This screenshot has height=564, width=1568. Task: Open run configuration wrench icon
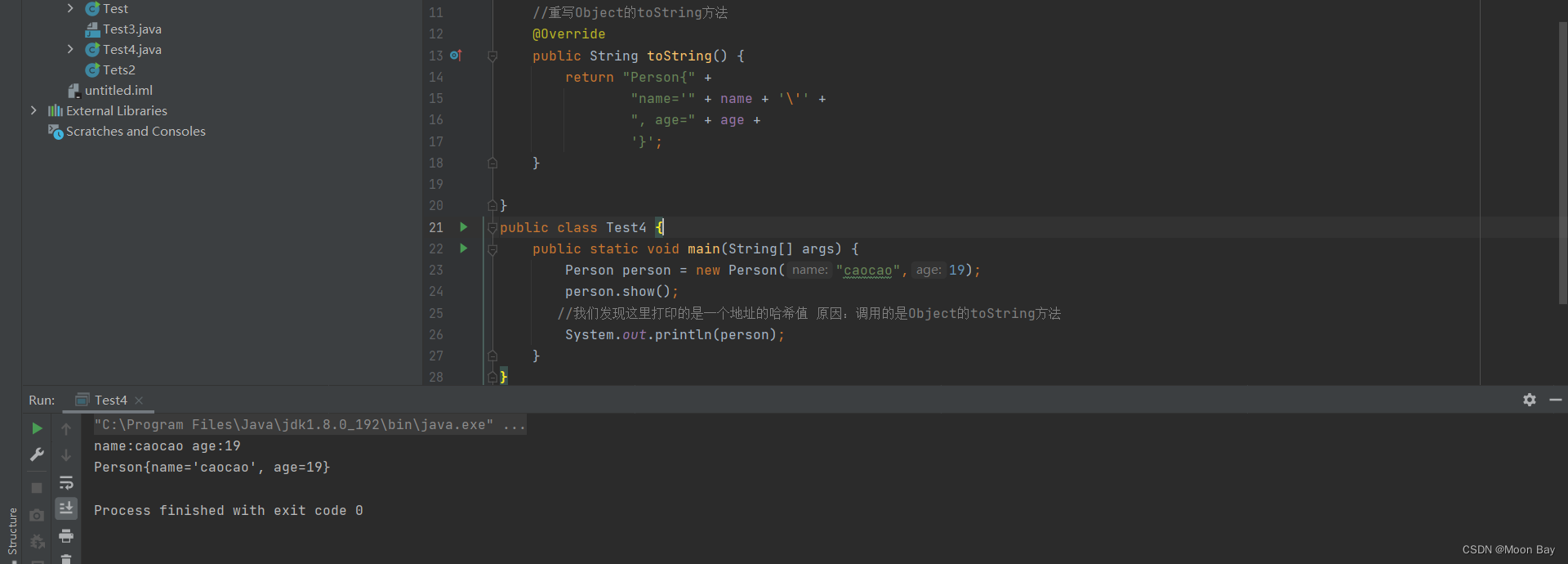tap(37, 454)
